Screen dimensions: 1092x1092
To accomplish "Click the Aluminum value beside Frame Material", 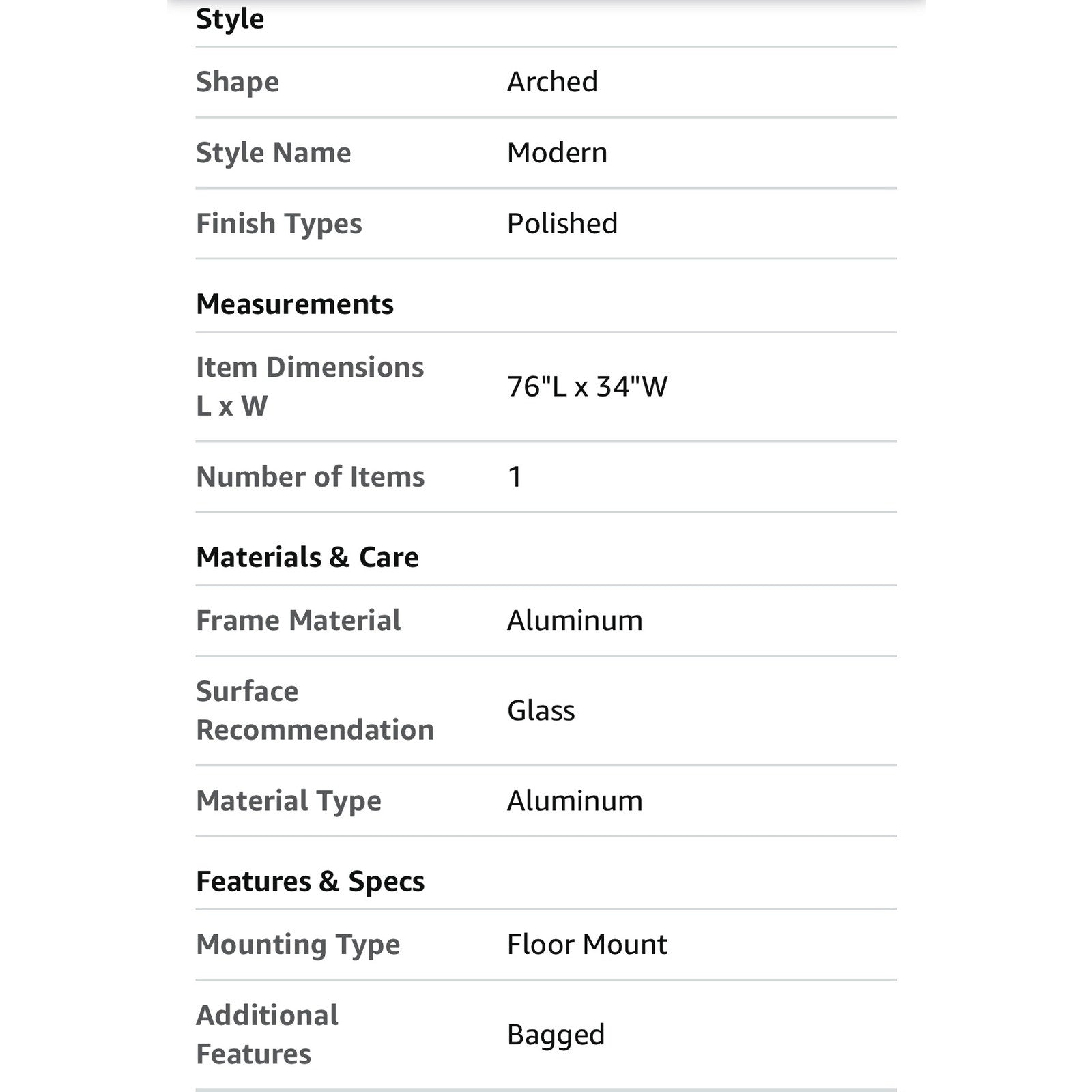I will coord(575,620).
